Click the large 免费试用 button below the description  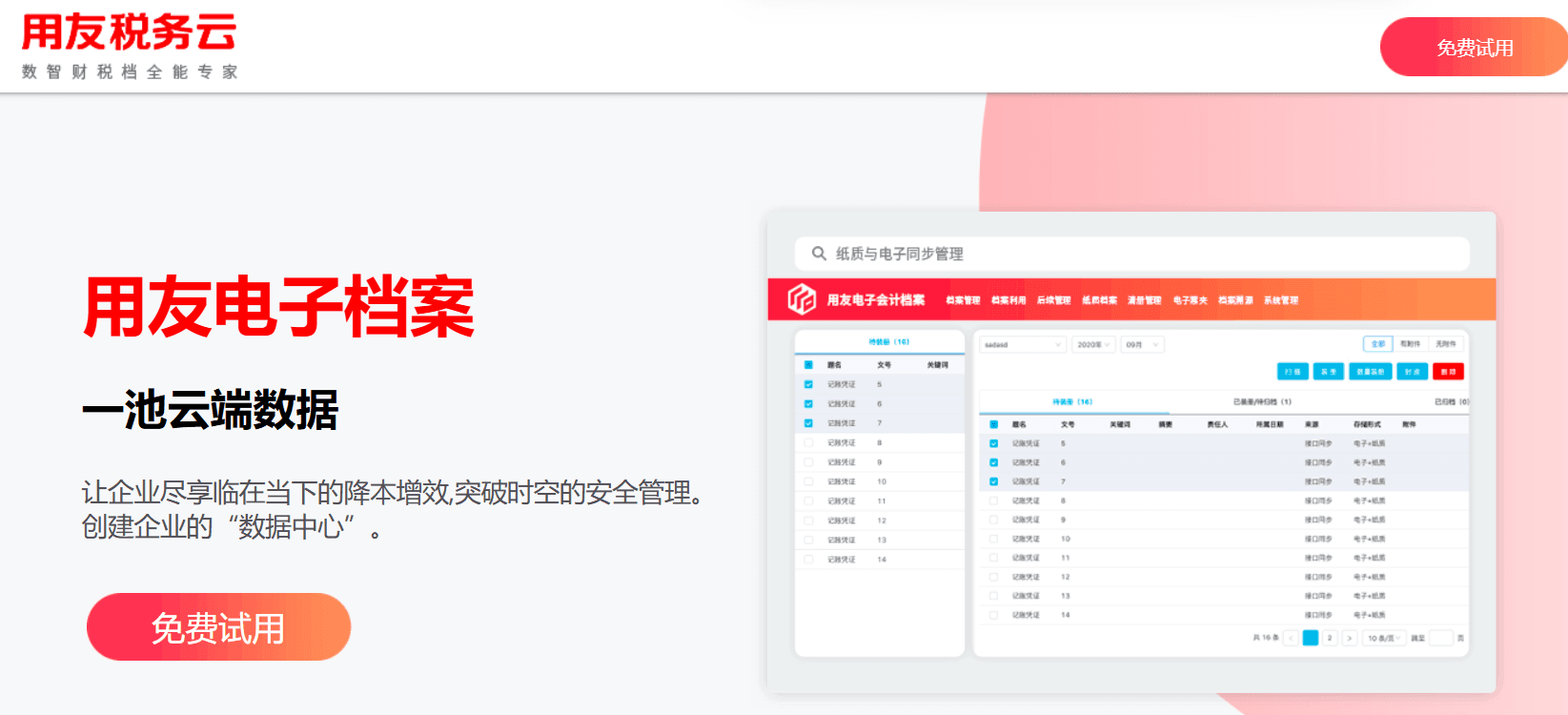click(x=218, y=627)
